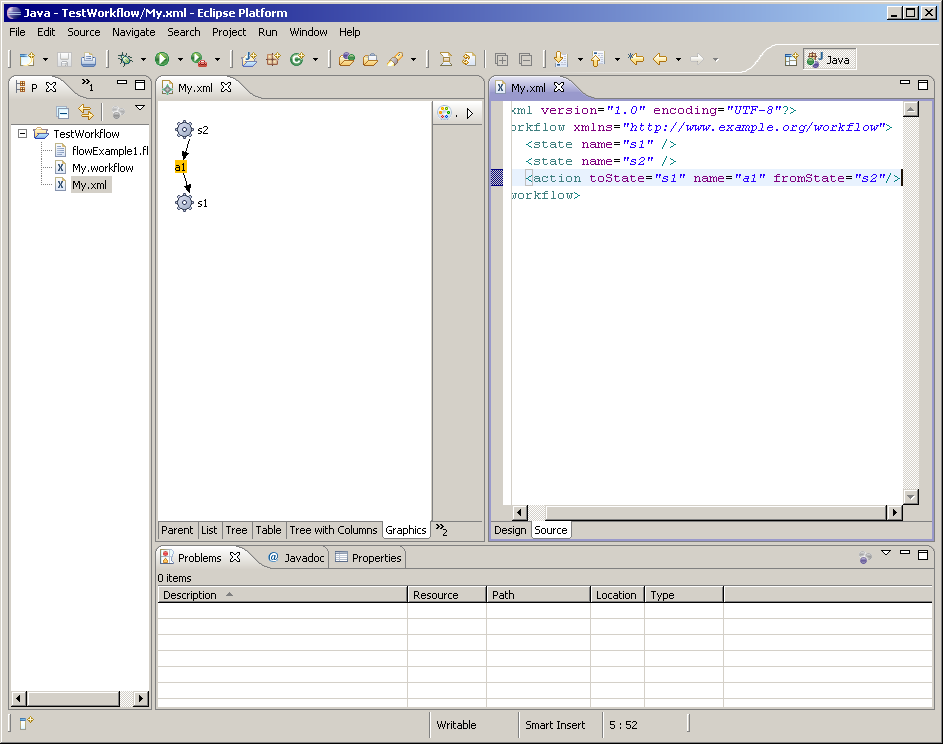Switch to the Tree with Columns tab
Viewport: 943px width, 744px height.
click(x=333, y=530)
